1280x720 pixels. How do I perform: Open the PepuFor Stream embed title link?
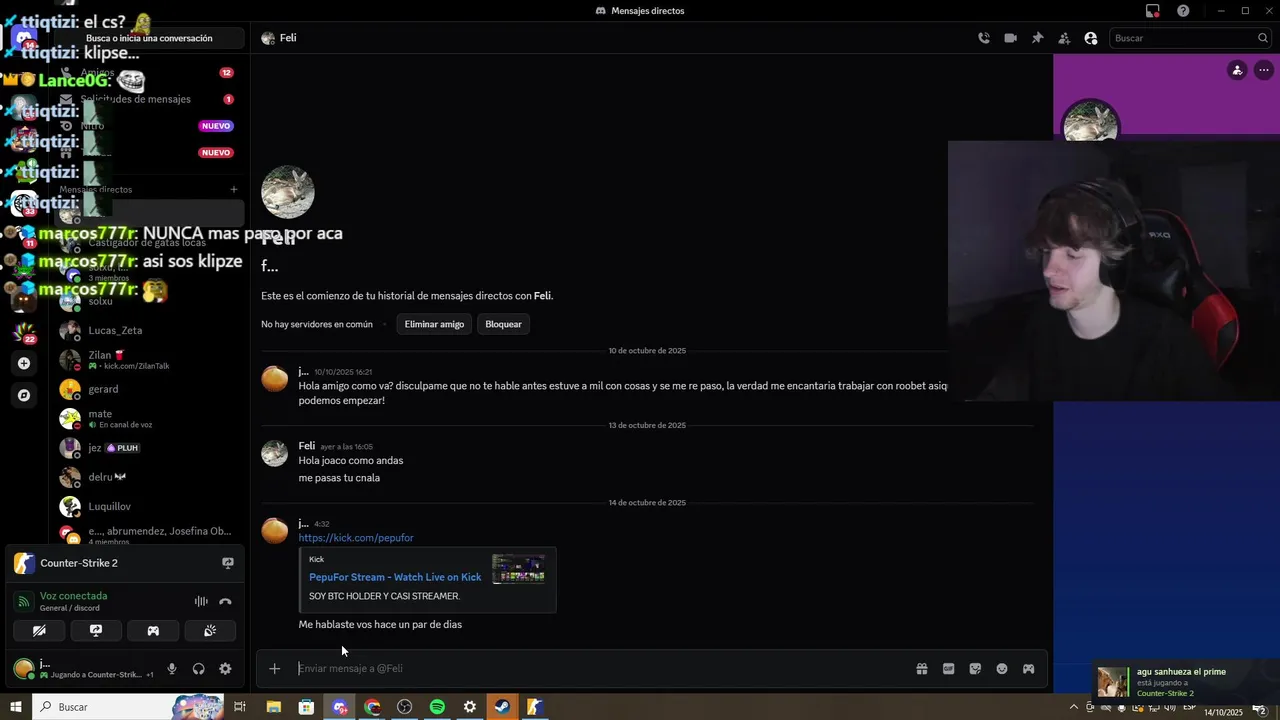point(395,577)
